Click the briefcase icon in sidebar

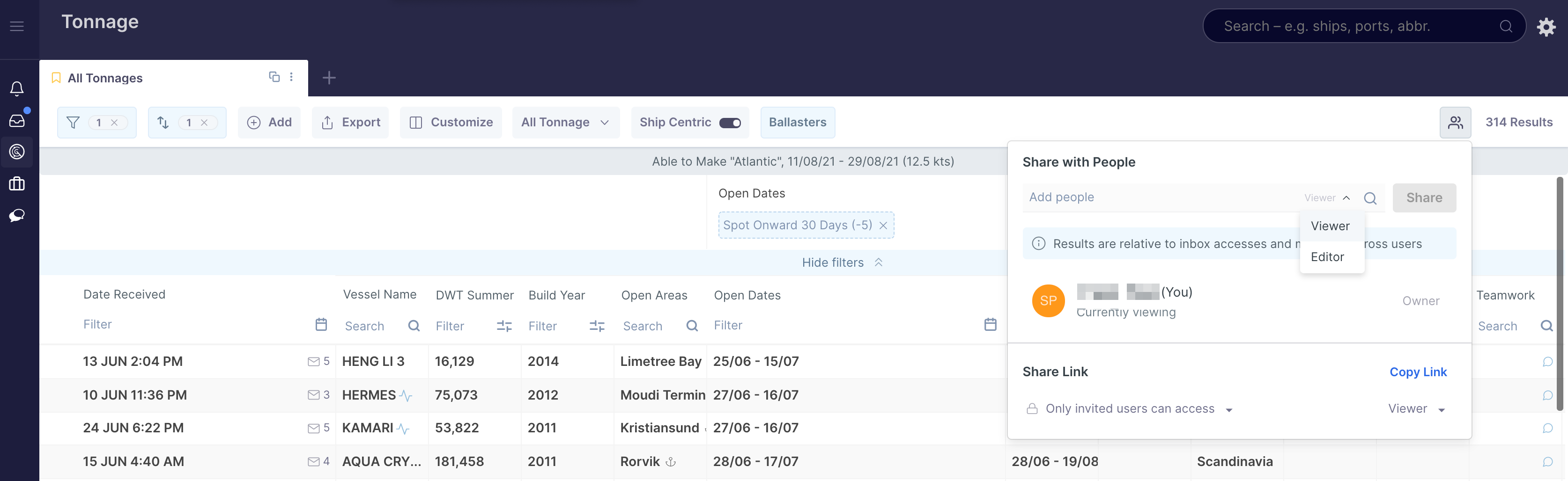click(17, 183)
